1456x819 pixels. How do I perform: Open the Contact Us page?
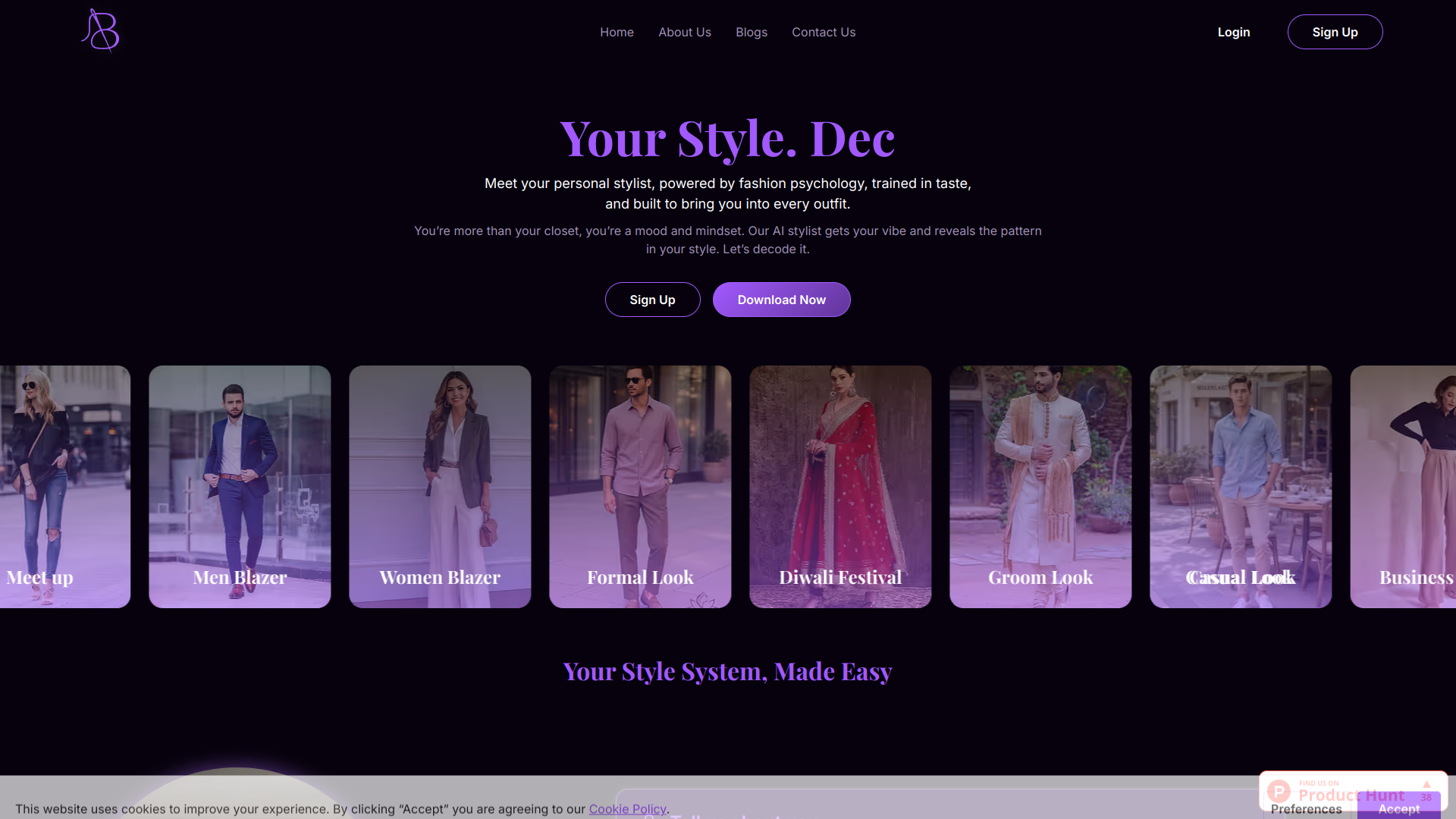(823, 32)
